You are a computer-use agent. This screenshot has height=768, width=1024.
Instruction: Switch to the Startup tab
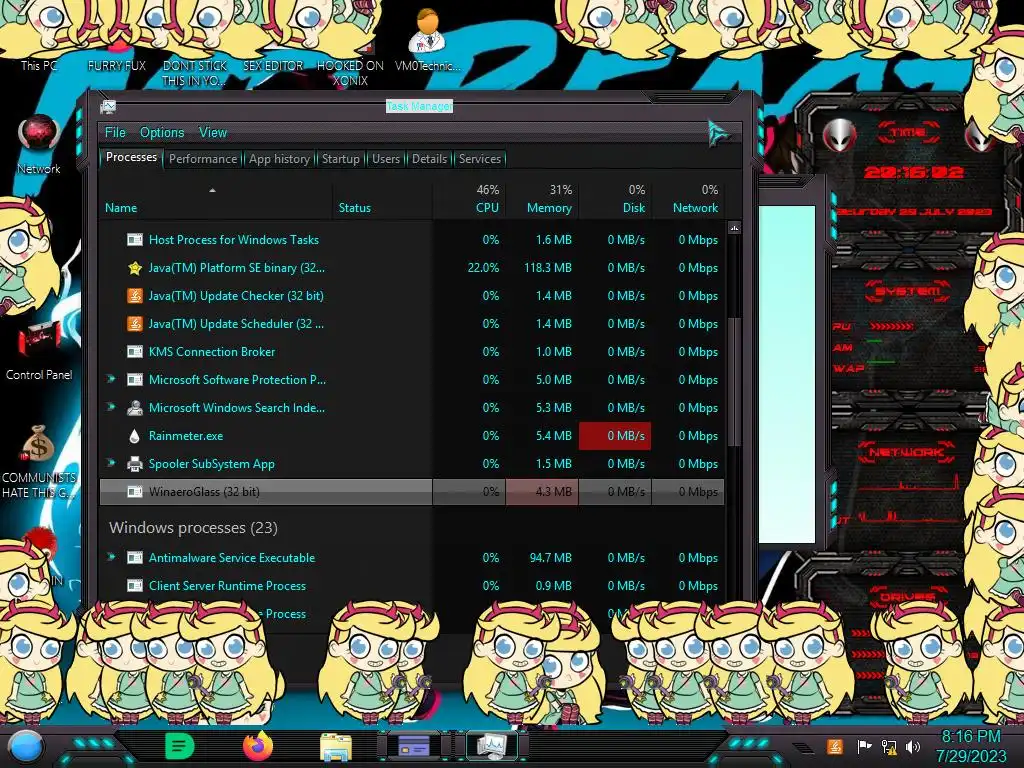340,159
